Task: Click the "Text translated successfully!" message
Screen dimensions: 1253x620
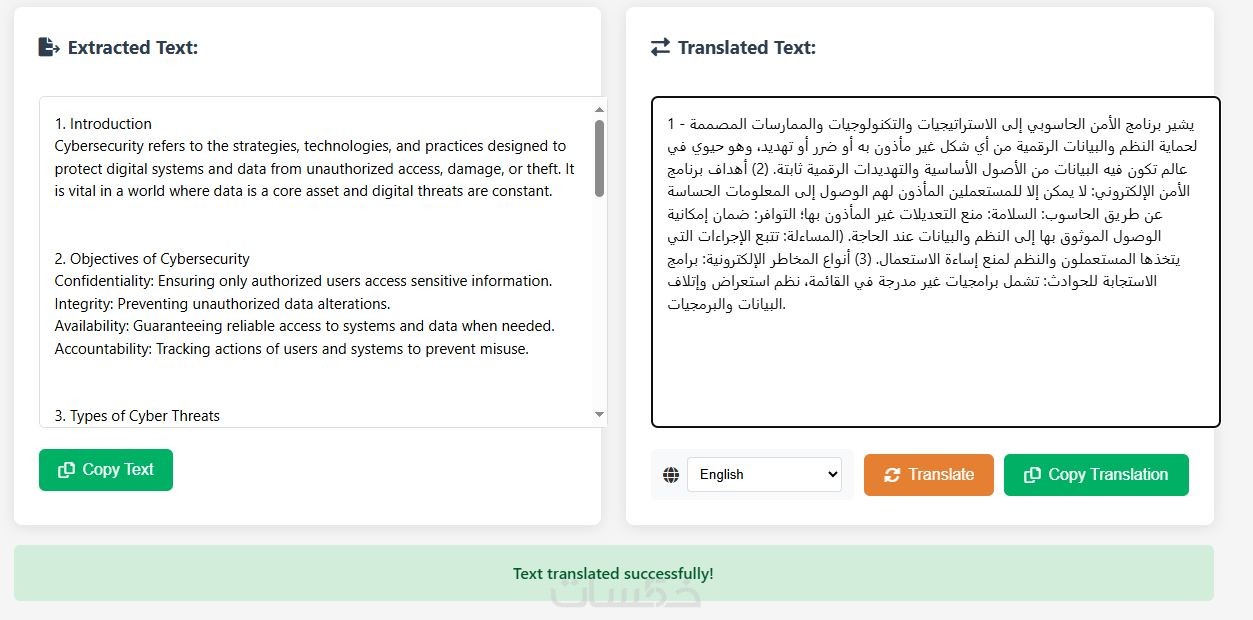Action: 613,573
